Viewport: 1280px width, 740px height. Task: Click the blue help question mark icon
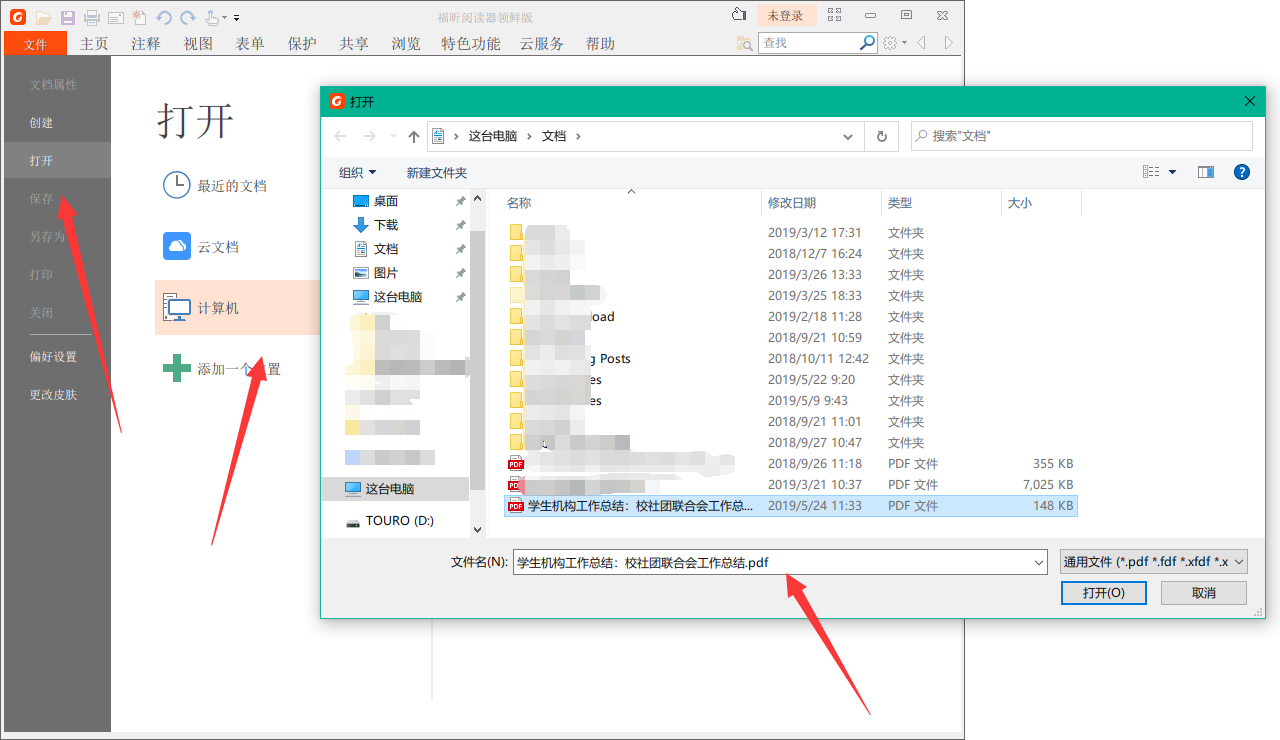[1242, 172]
